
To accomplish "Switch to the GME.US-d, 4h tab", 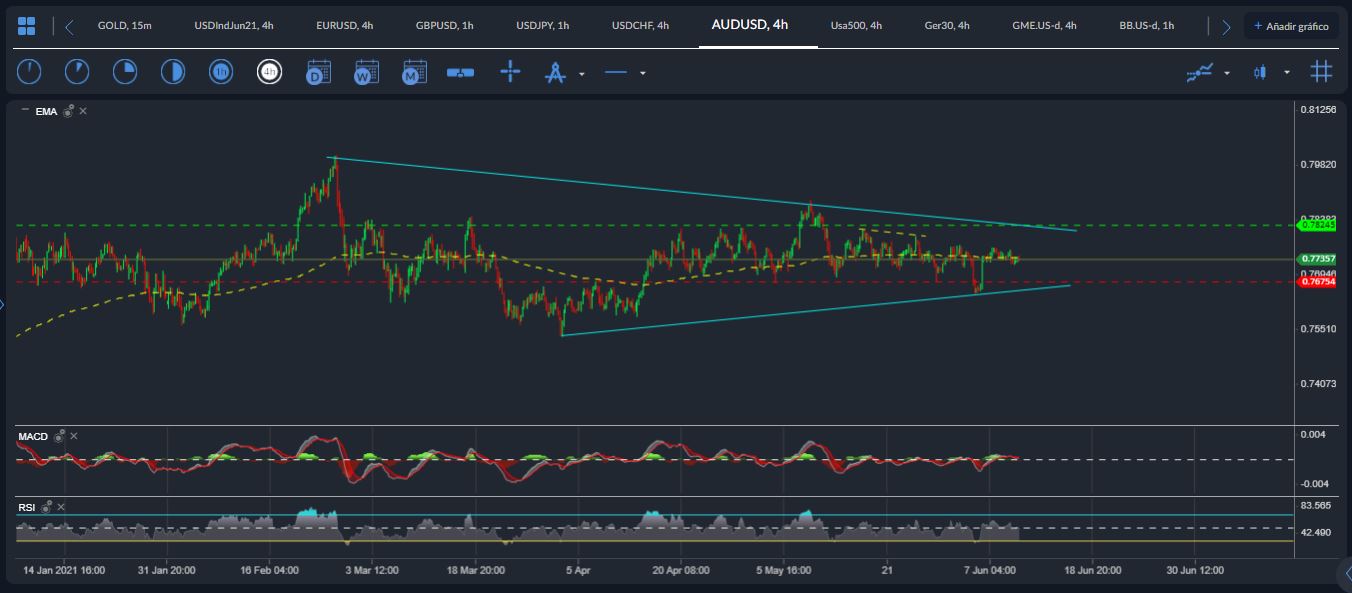I will [1044, 26].
